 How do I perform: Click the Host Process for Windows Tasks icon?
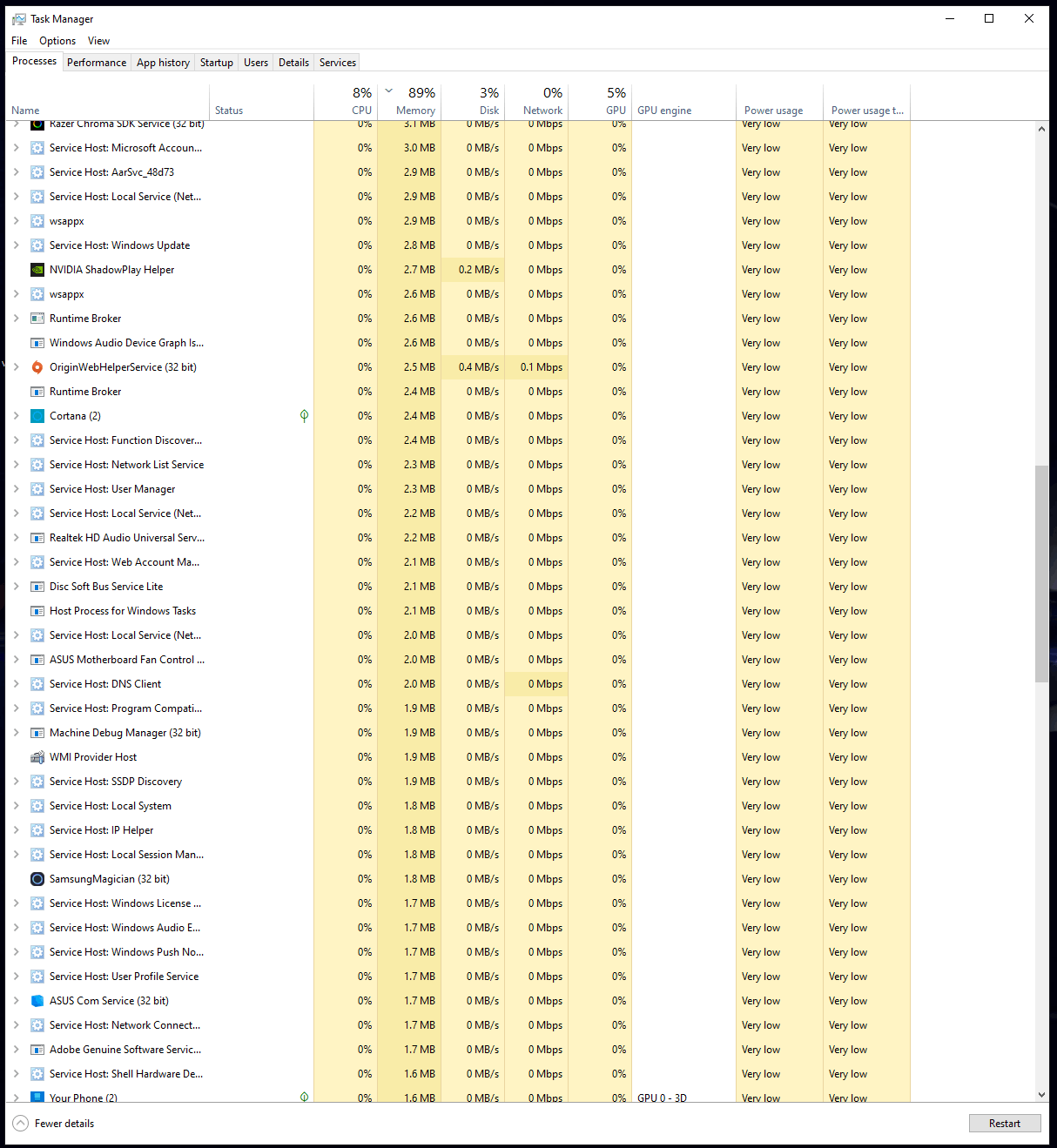pyautogui.click(x=37, y=611)
